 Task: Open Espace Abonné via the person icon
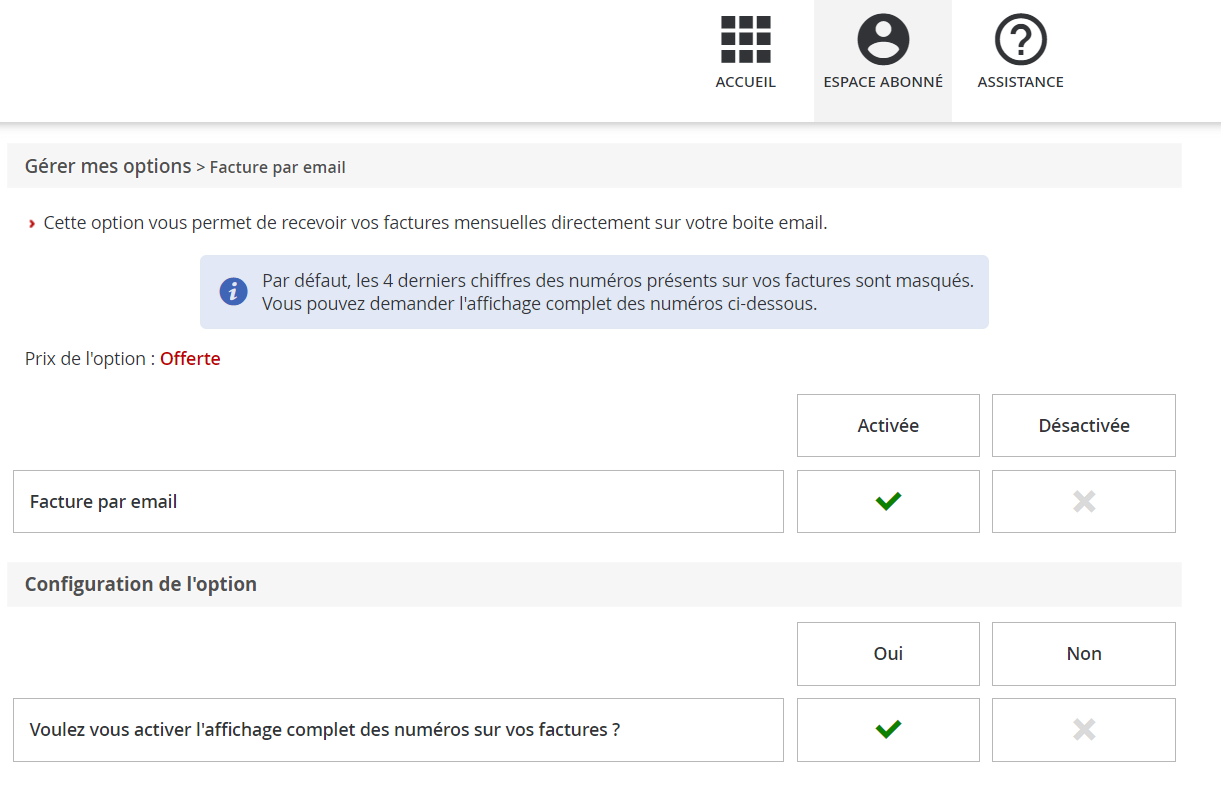click(x=883, y=40)
